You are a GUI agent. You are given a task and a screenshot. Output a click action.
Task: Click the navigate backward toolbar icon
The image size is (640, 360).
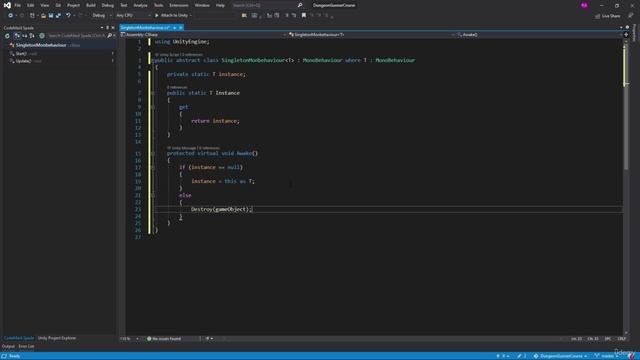pos(10,16)
